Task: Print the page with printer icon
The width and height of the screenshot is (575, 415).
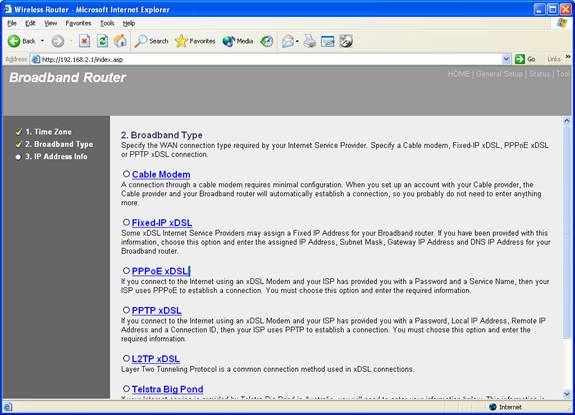Action: (x=310, y=41)
